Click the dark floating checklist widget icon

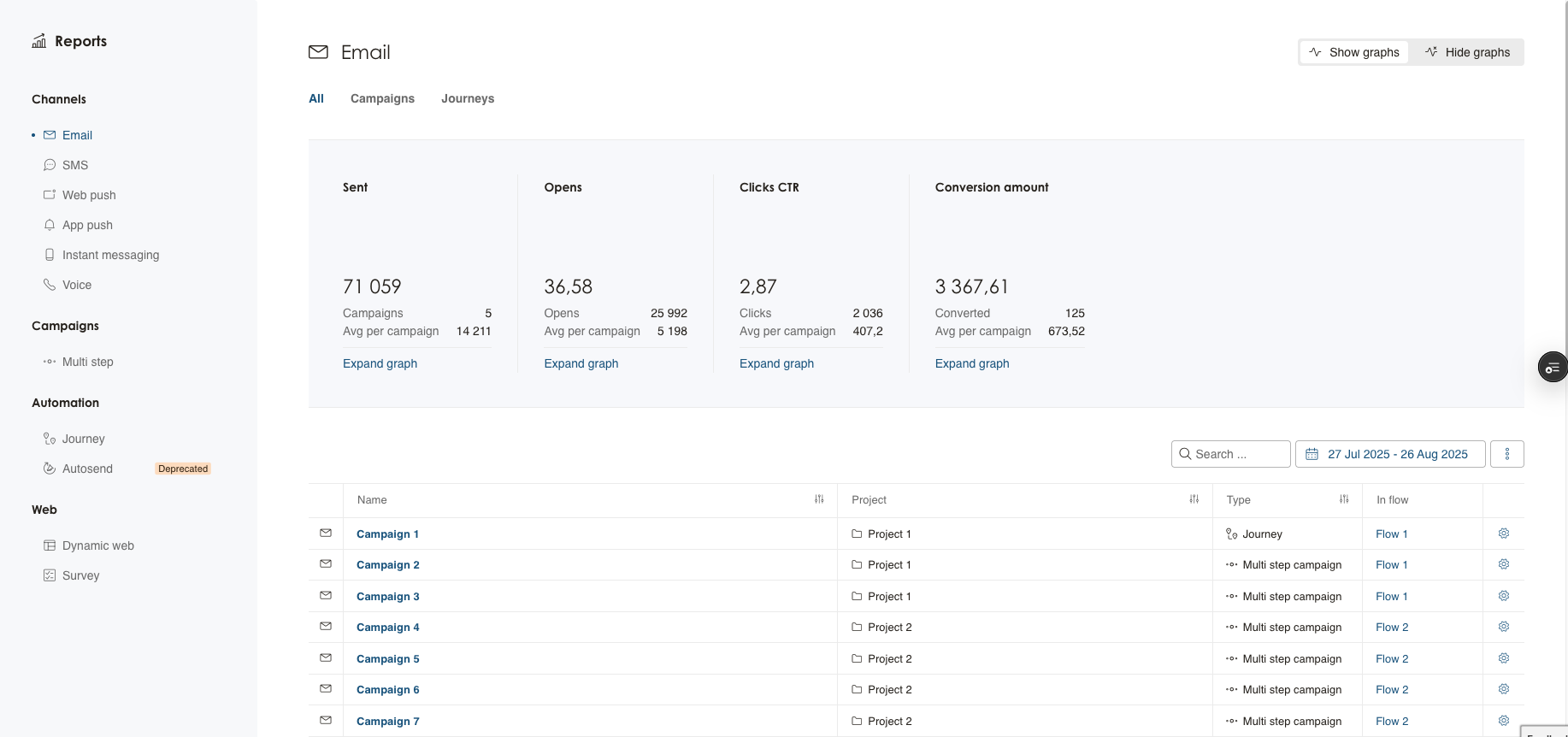point(1552,368)
